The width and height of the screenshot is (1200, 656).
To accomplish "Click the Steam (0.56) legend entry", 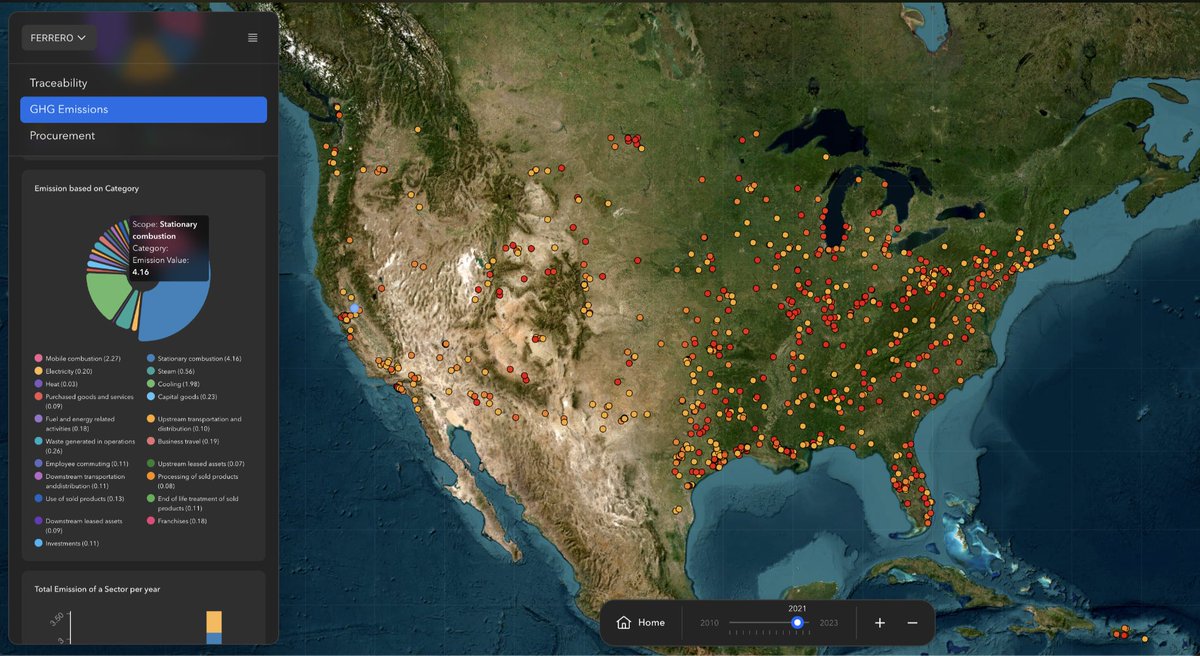I will (170, 371).
